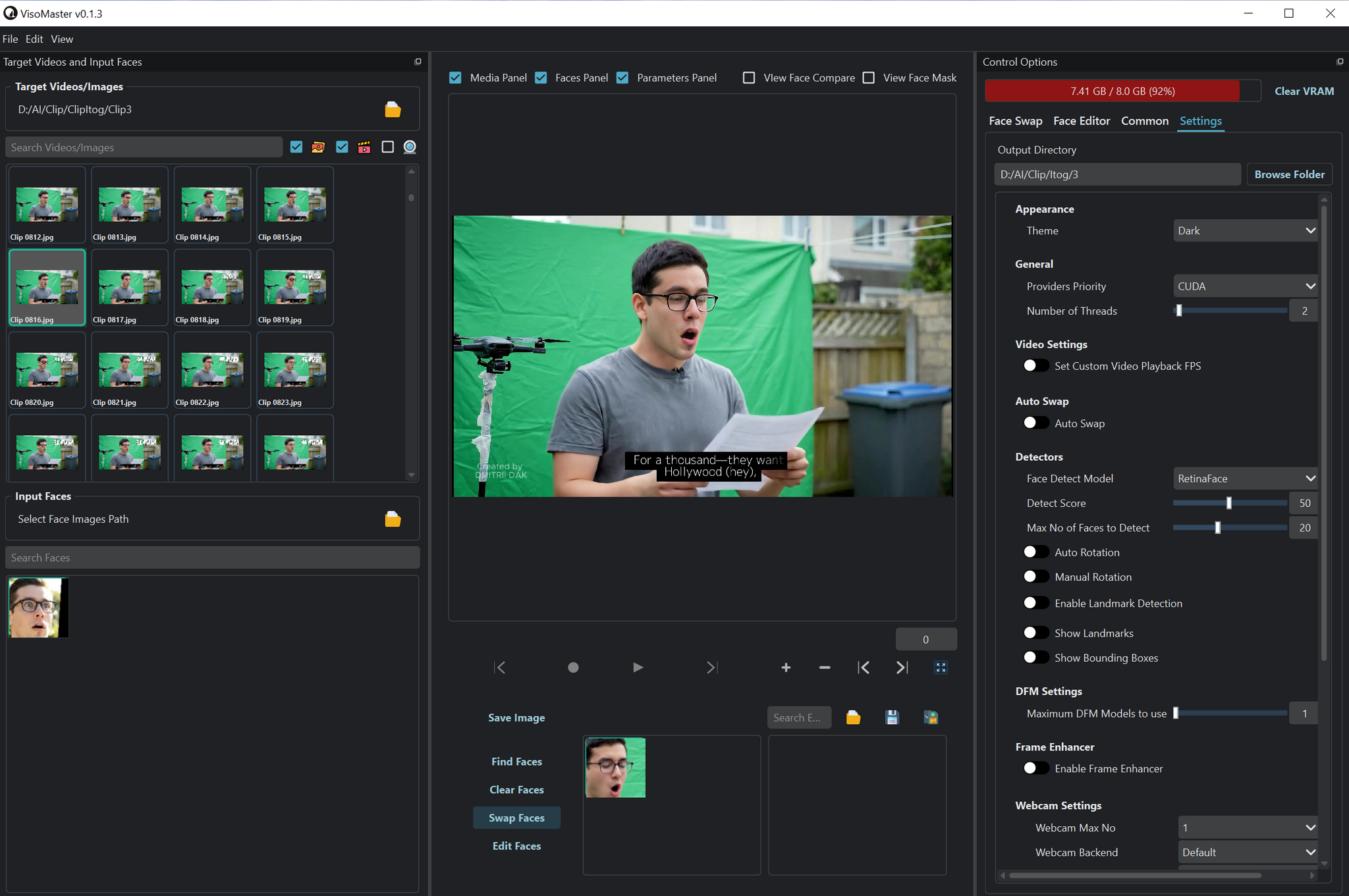Toggle Auto Swap switch on
Viewport: 1349px width, 896px height.
1035,423
